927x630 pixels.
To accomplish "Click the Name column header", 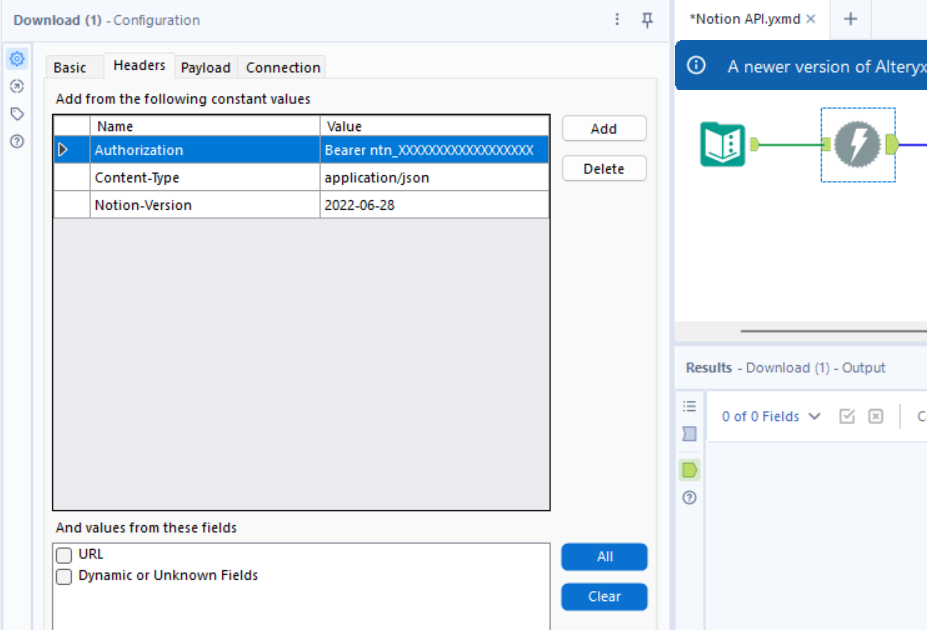I will tap(205, 126).
